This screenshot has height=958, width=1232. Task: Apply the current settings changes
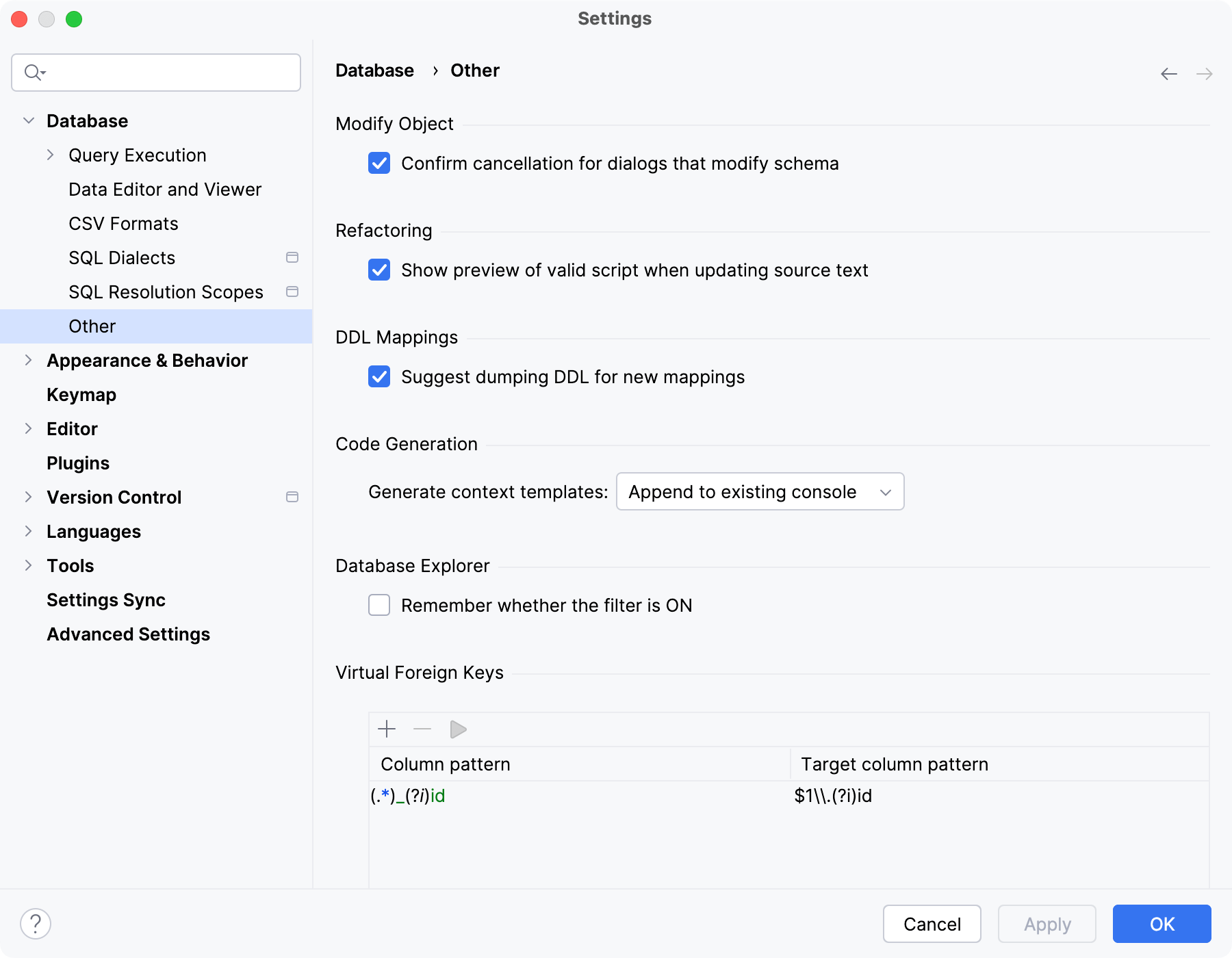(1047, 924)
